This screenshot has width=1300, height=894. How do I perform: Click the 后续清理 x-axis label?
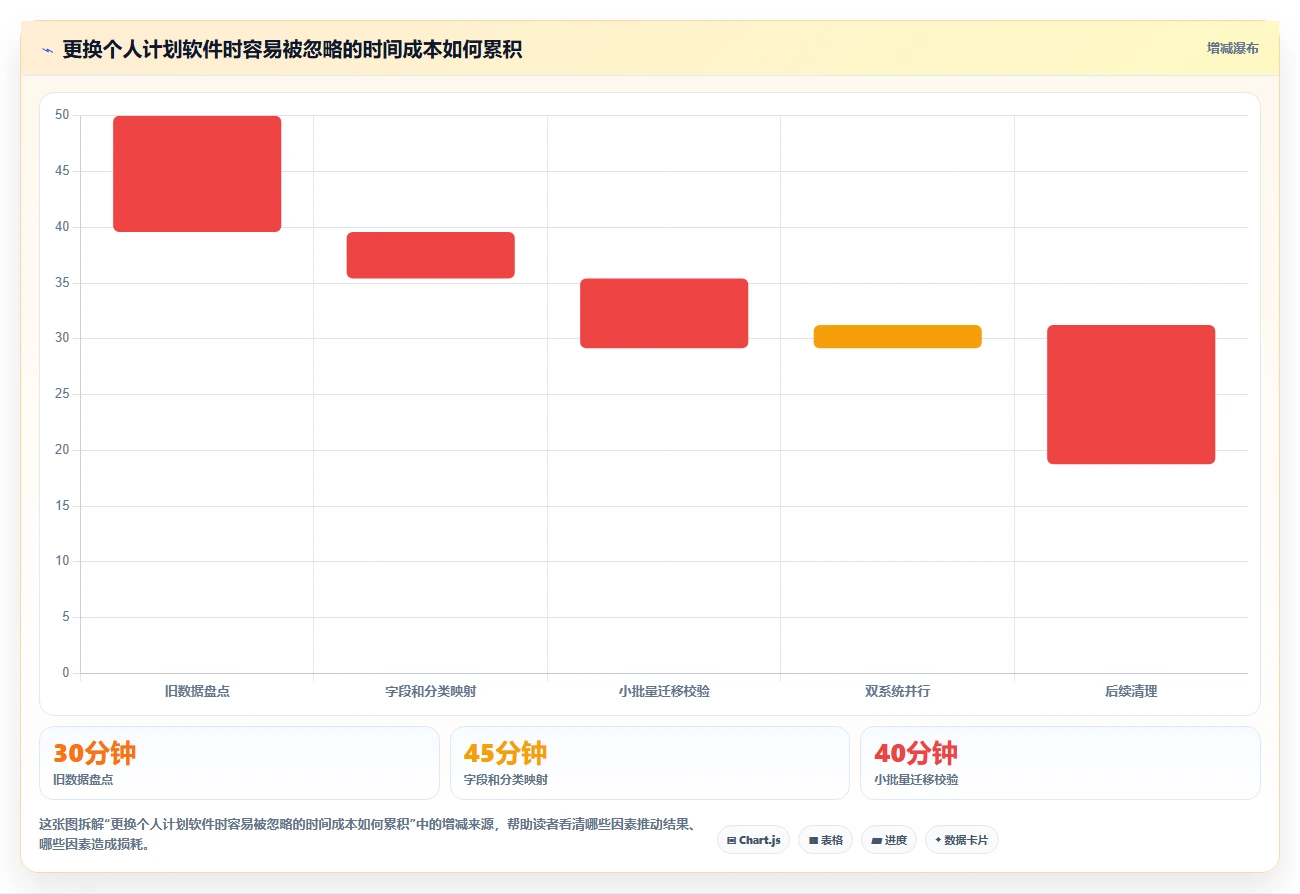coord(1131,691)
